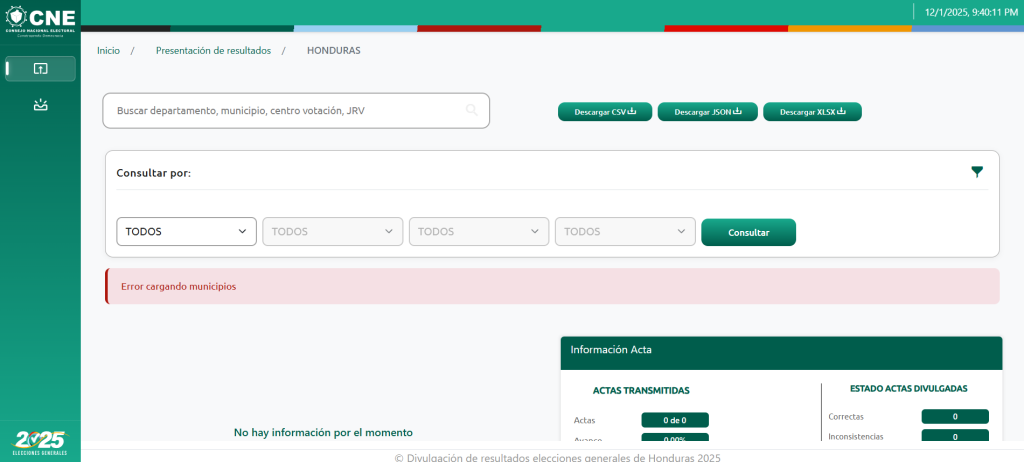Click the No hay información por el momento text
The image size is (1024, 462).
click(323, 432)
